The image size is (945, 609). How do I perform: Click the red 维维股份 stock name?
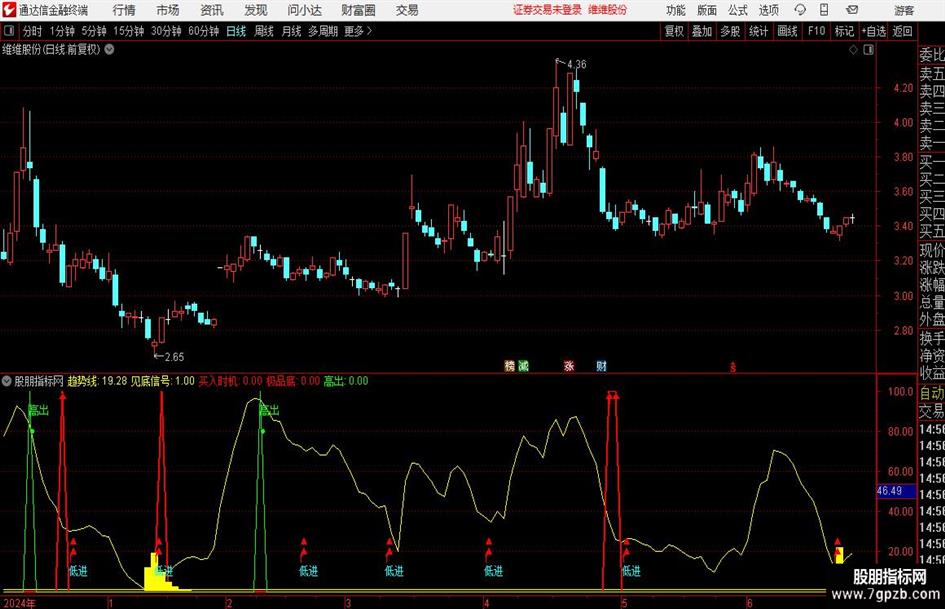click(x=607, y=10)
